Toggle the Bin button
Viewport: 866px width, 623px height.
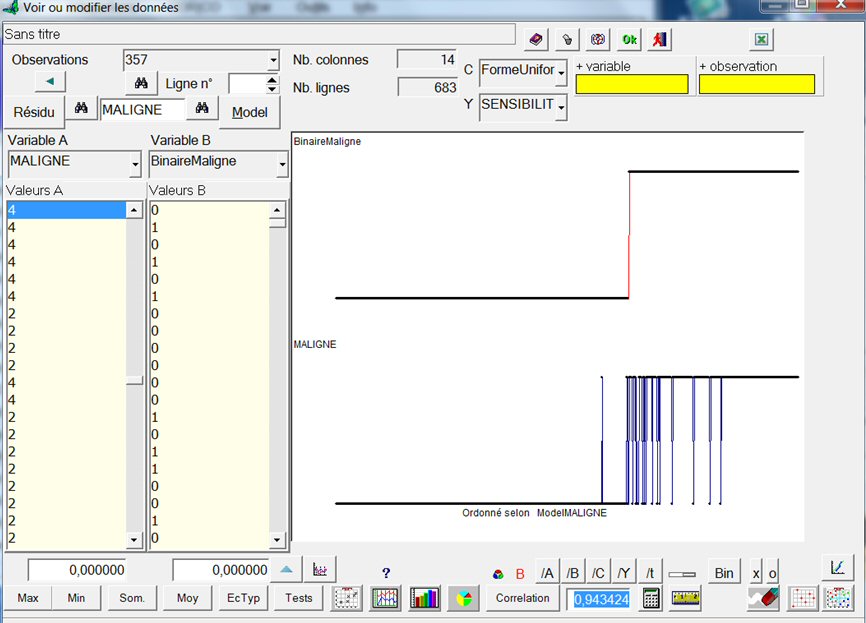coord(724,573)
